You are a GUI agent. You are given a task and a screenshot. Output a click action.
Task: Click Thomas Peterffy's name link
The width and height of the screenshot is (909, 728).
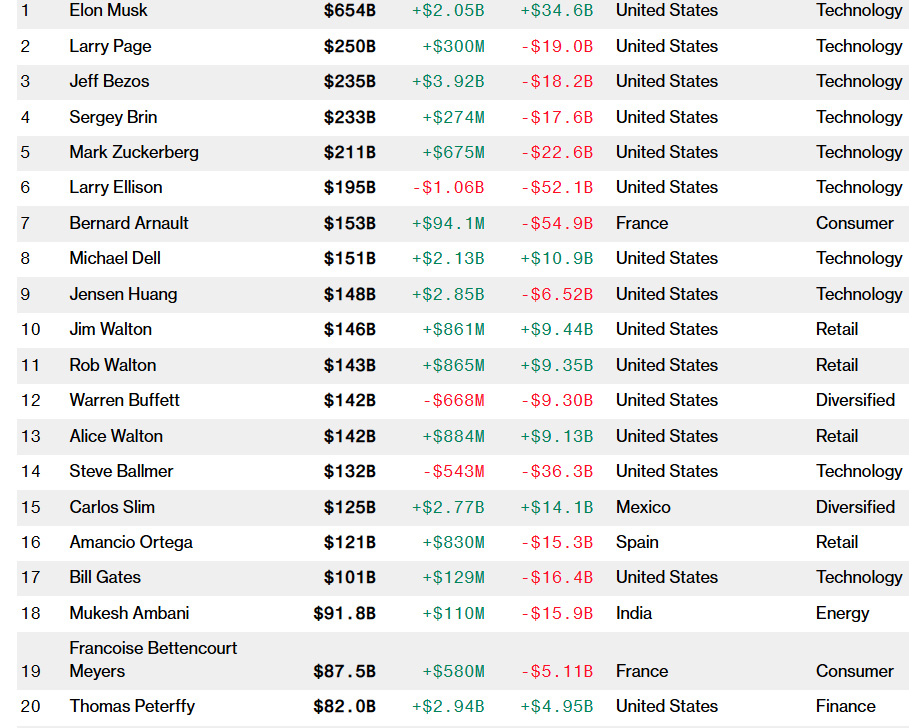132,706
